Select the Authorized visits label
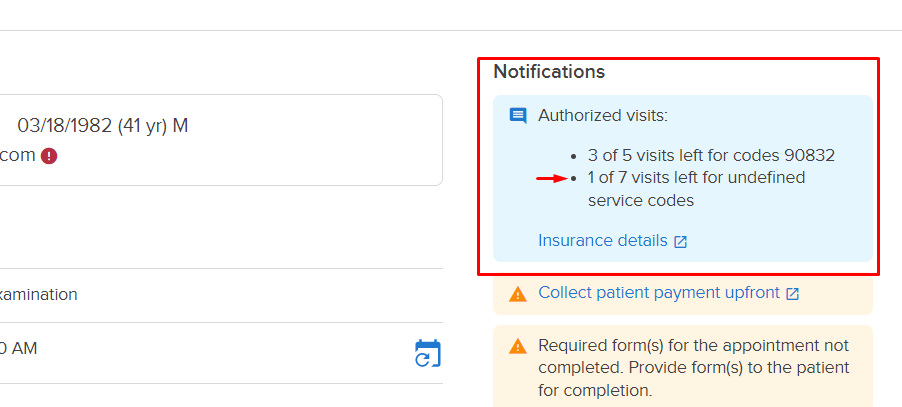This screenshot has width=902, height=407. pos(603,116)
